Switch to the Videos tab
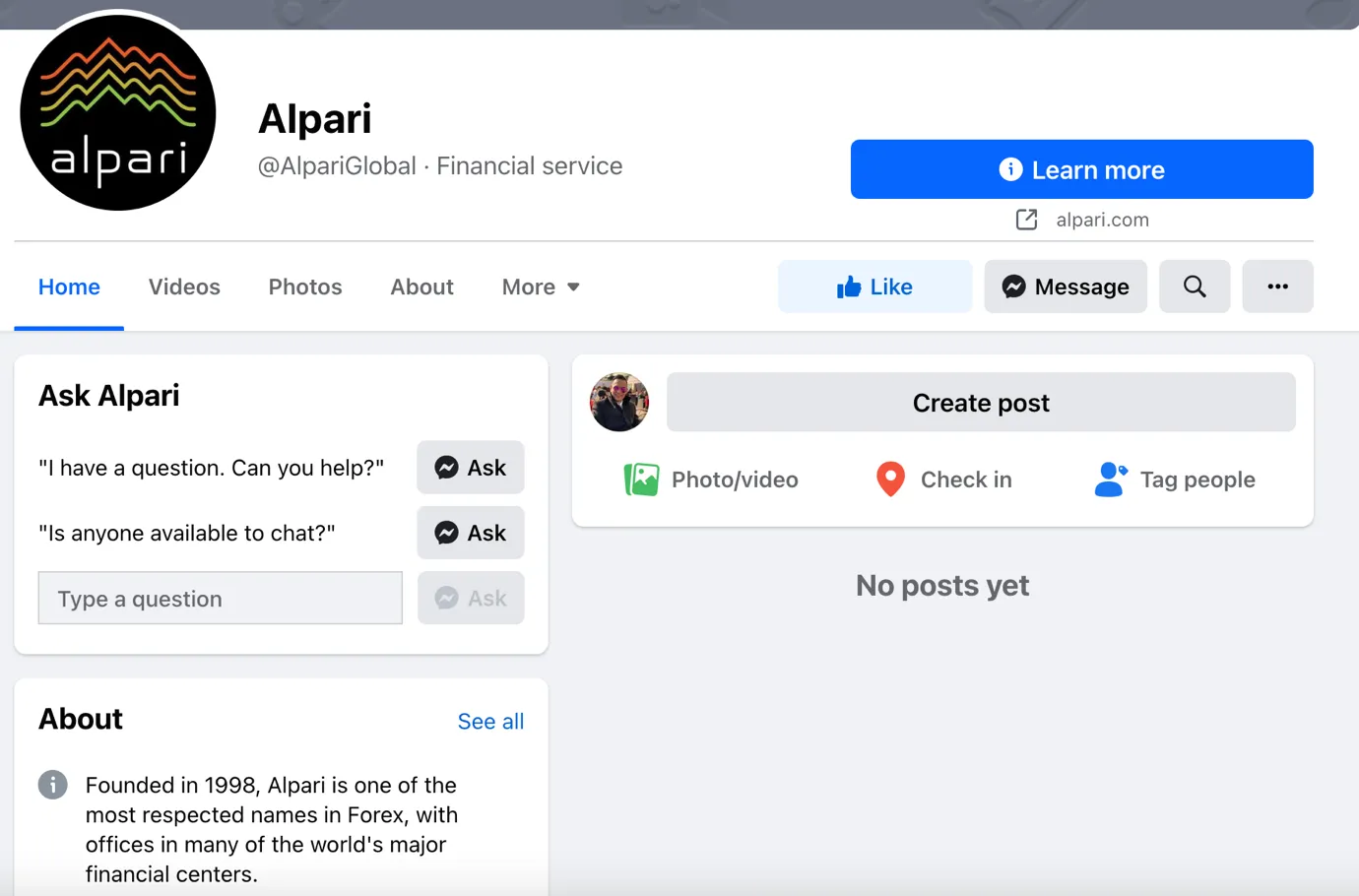The image size is (1359, 896). pyautogui.click(x=184, y=287)
